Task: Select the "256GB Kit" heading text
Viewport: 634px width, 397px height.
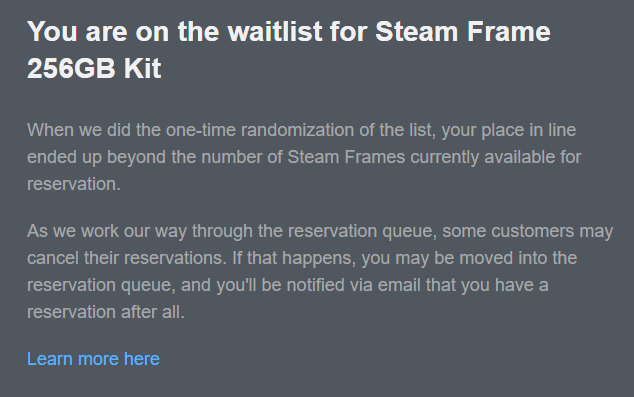Action: tap(94, 68)
